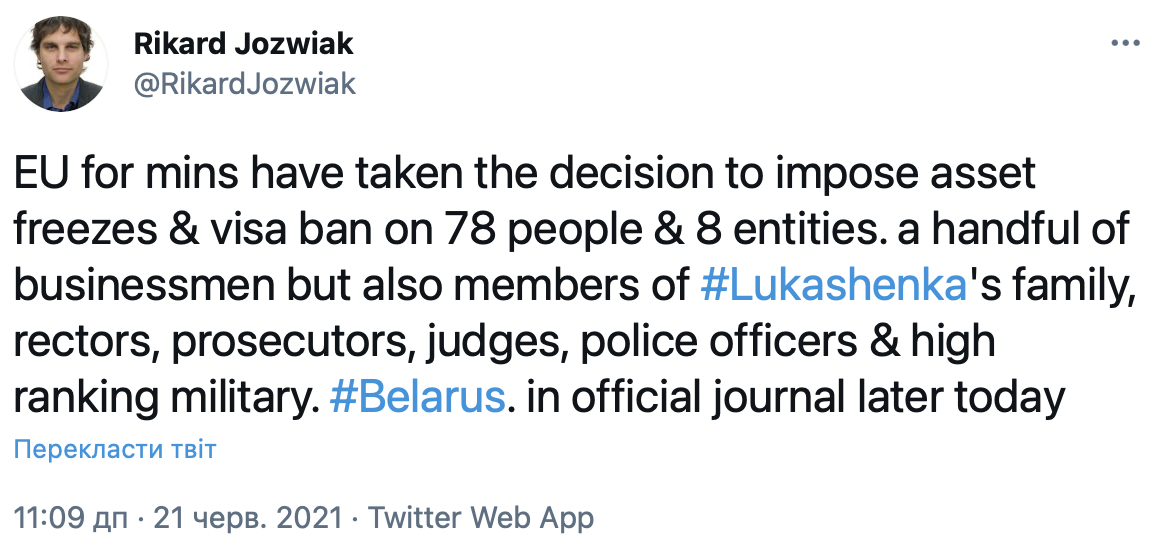Click the Перекласти твіт translate link
The height and width of the screenshot is (550, 1168).
115,449
